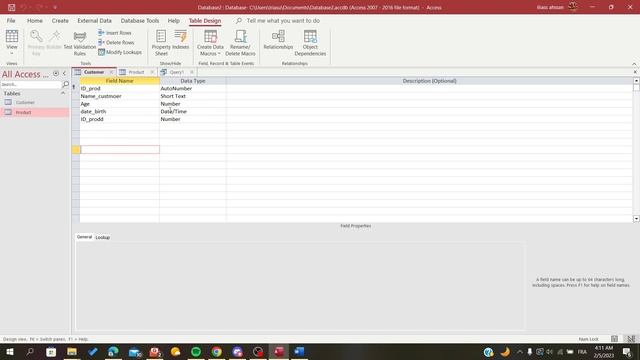Open the Relationships window
640x360 pixels.
tap(278, 40)
